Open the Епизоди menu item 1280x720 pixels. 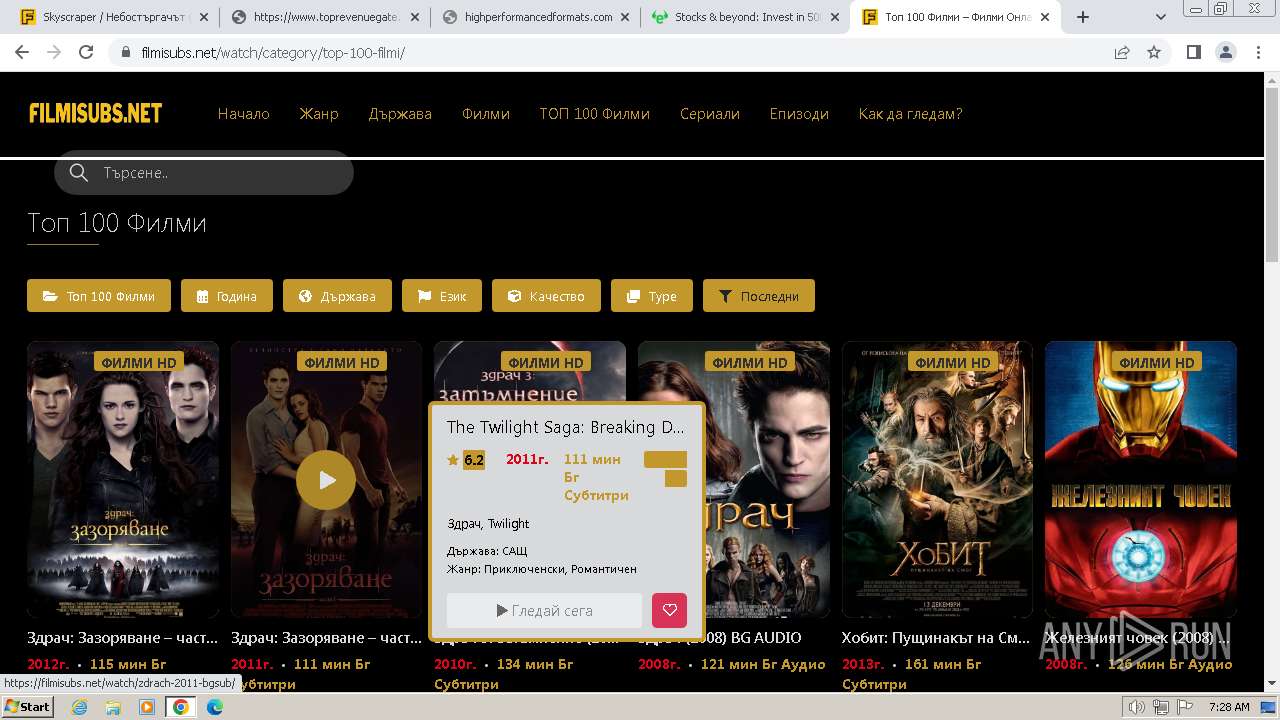[x=799, y=114]
